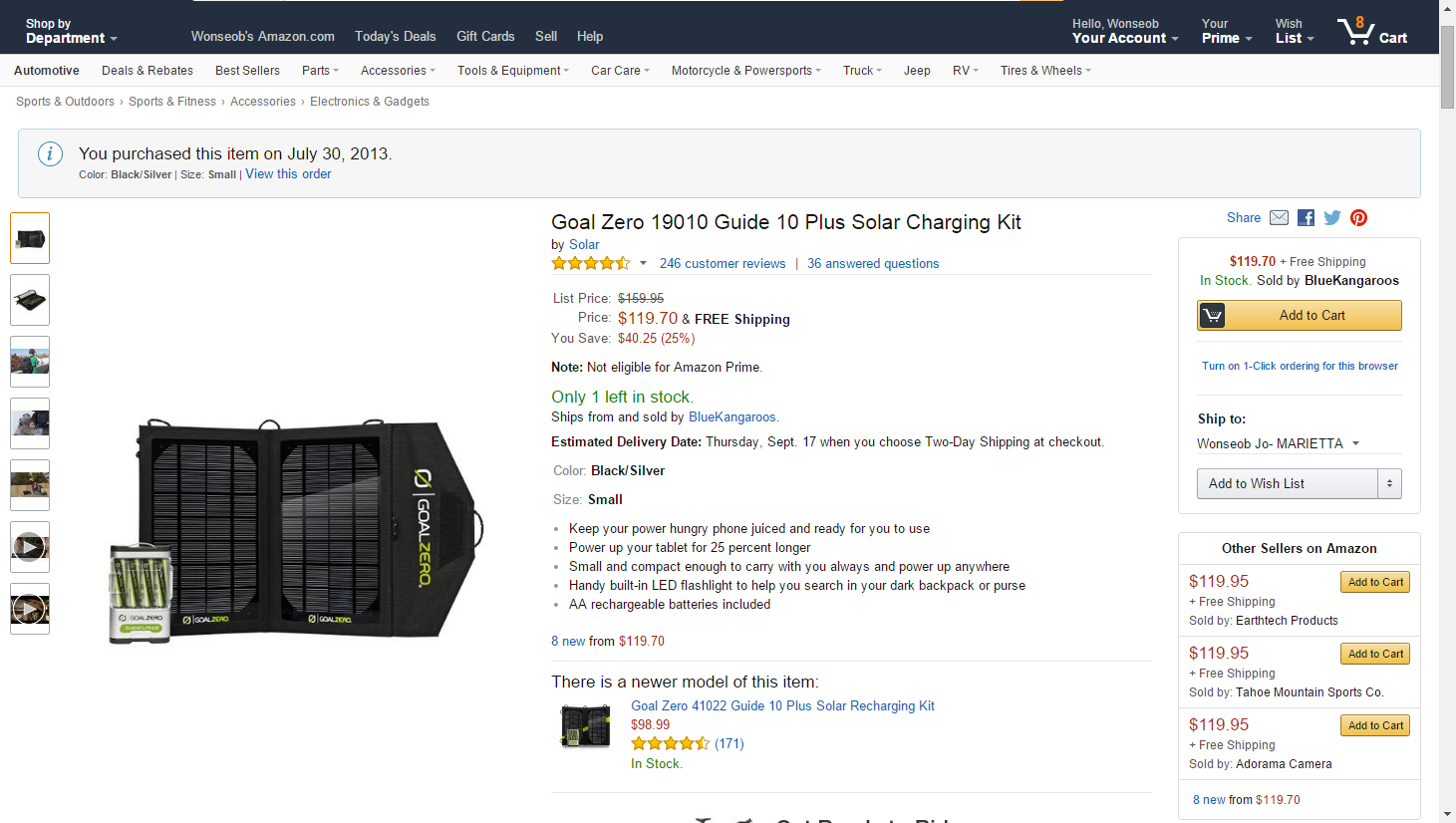This screenshot has height=823, width=1456.
Task: Click the yellow Add to Cart button
Action: pos(1300,316)
